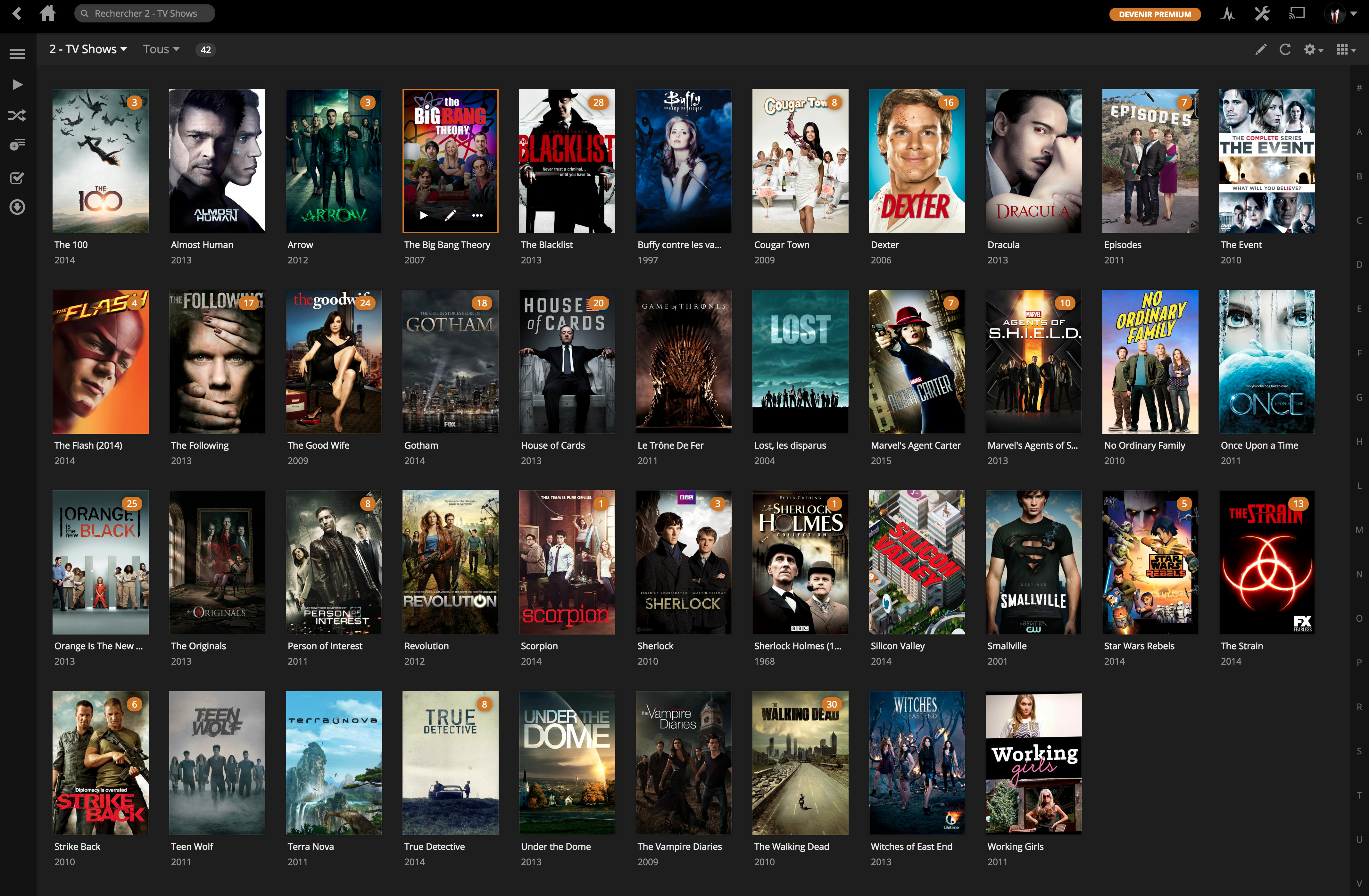Open the Home dashboard icon
The height and width of the screenshot is (896, 1369).
(x=48, y=13)
